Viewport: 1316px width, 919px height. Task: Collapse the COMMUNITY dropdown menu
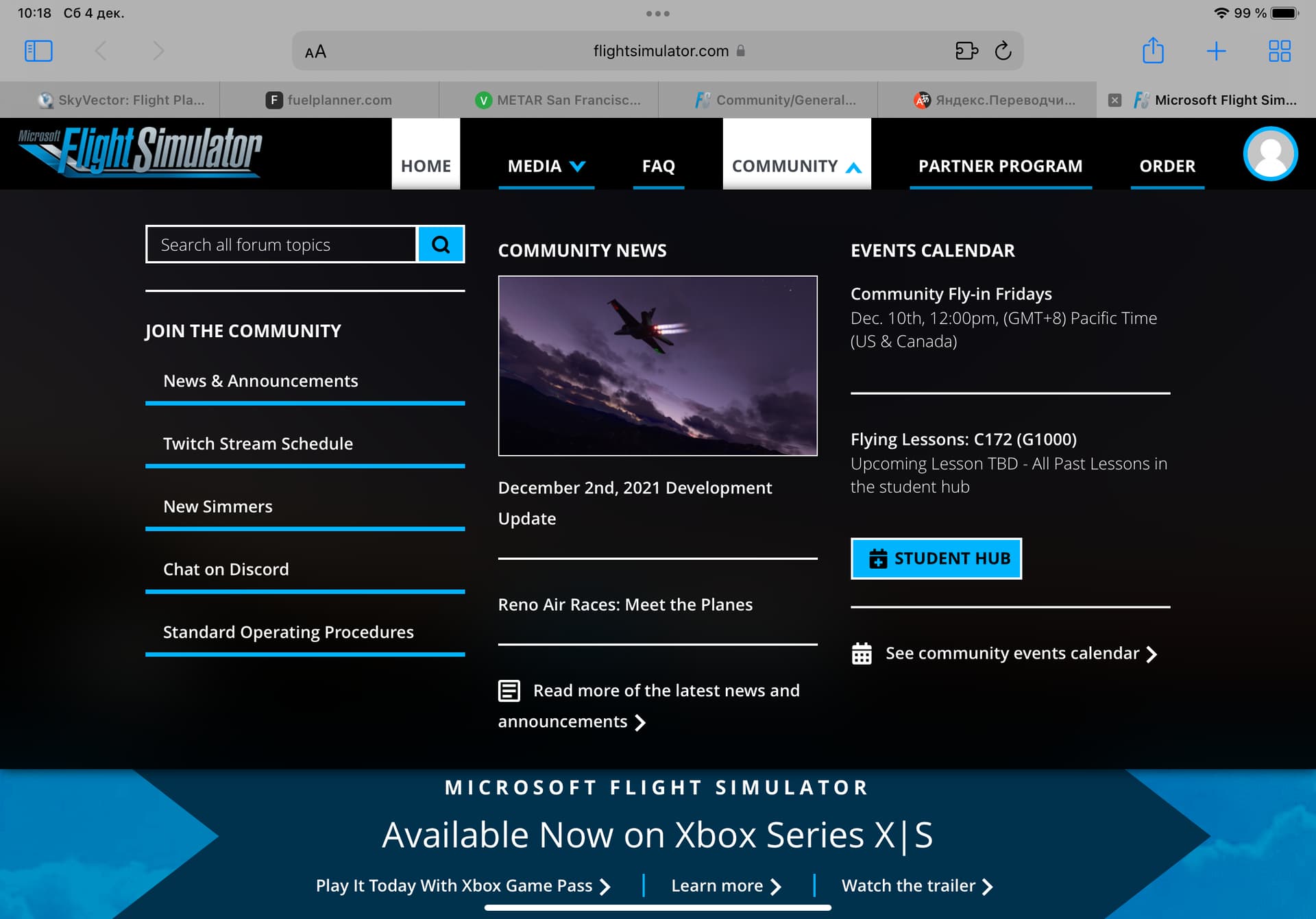pyautogui.click(x=796, y=166)
